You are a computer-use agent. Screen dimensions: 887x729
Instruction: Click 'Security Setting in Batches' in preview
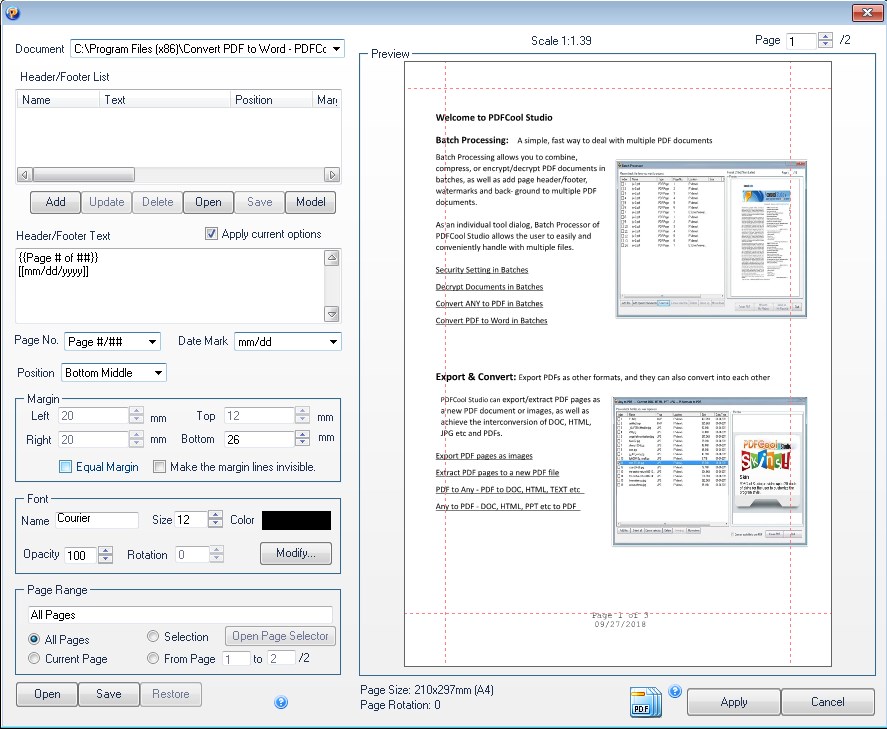tap(482, 270)
